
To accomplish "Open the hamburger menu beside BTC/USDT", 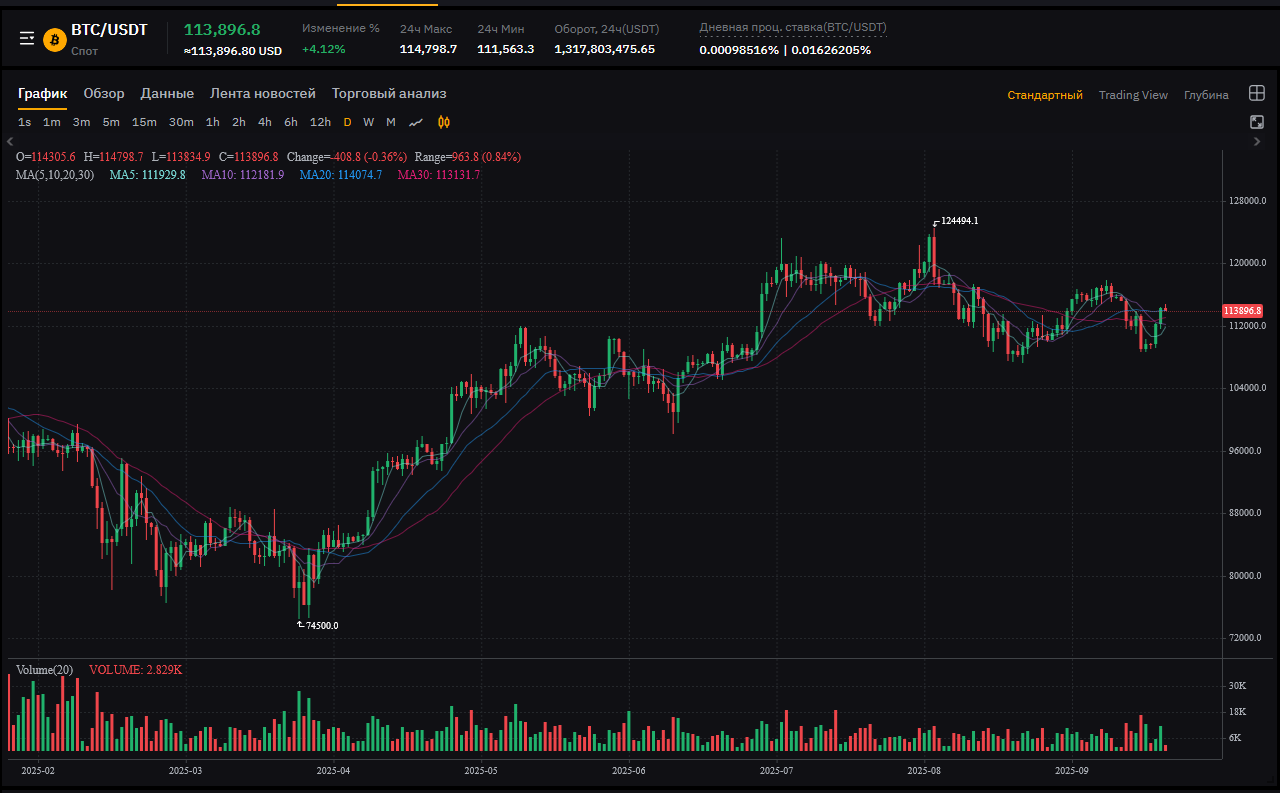I will (27, 38).
